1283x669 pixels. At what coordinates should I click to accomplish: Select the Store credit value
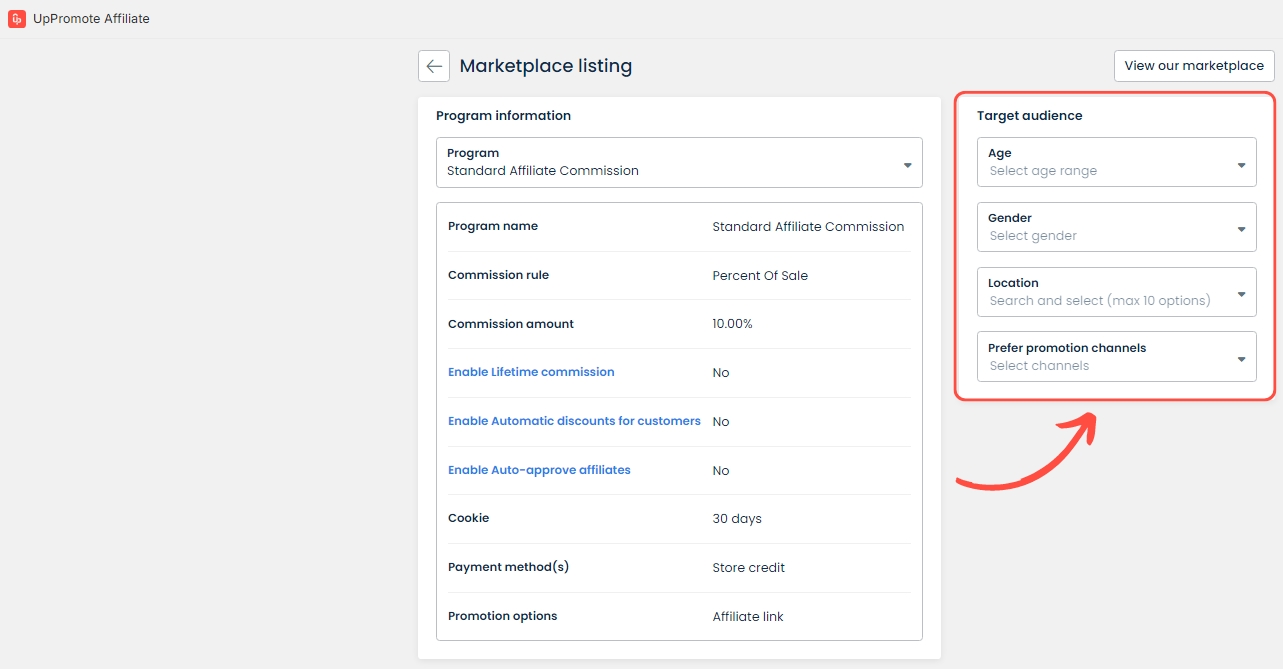click(x=748, y=568)
